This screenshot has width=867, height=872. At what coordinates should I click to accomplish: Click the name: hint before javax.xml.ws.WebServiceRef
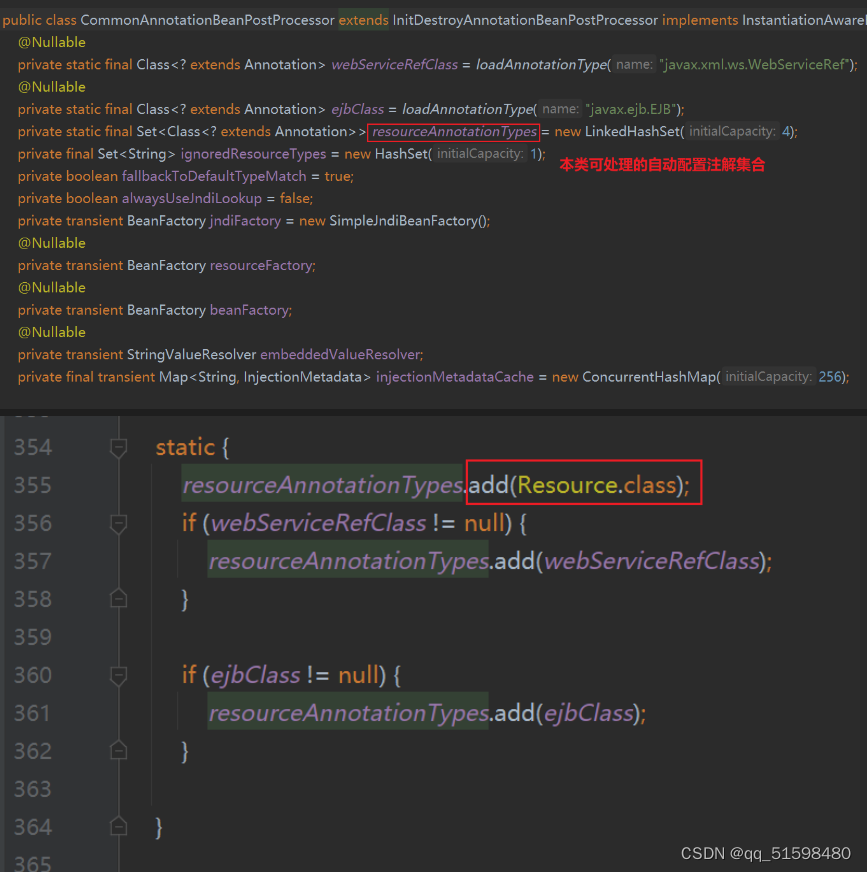point(634,64)
